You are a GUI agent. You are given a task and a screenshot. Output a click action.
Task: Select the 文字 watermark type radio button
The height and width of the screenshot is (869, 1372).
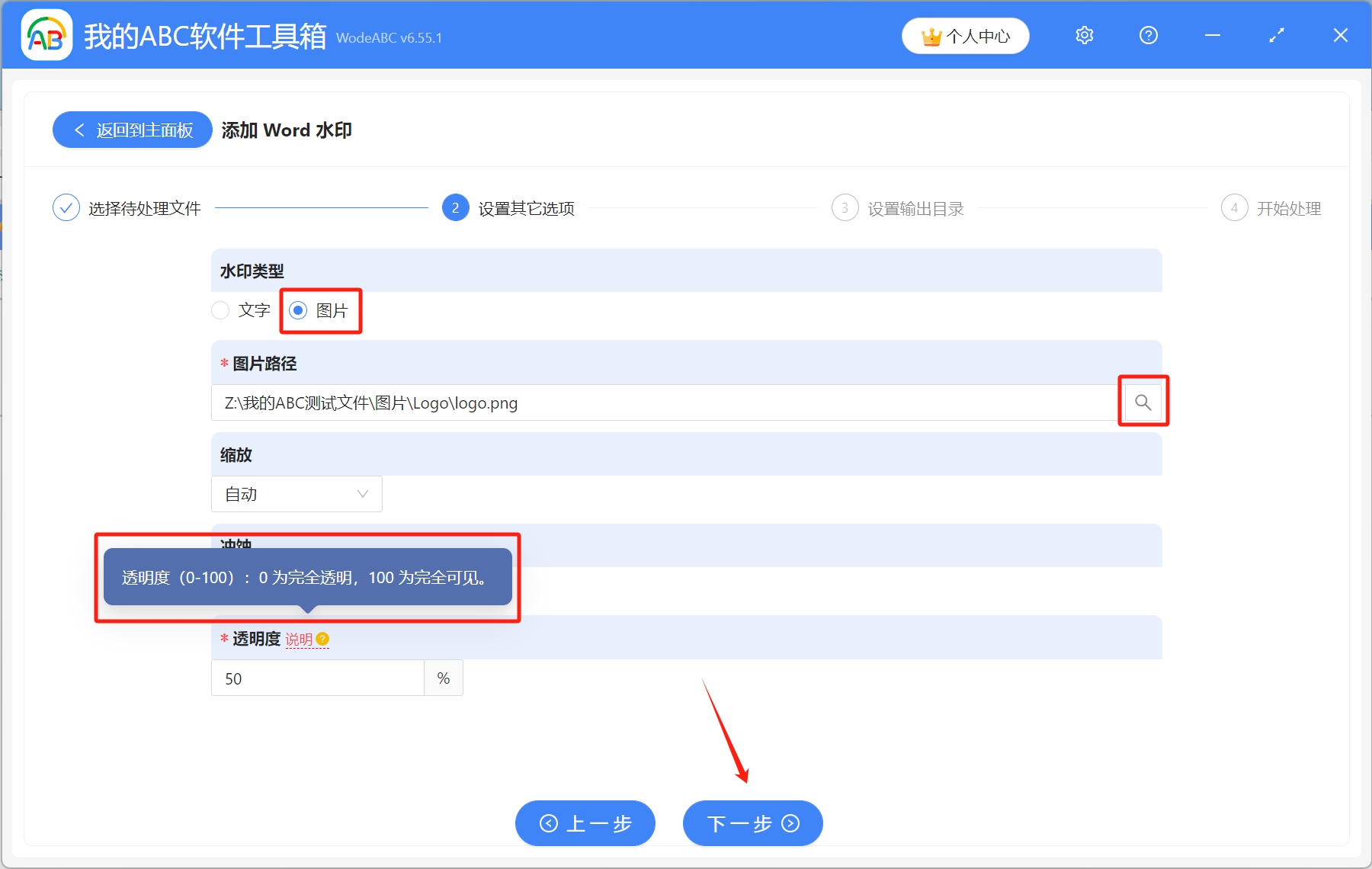point(220,310)
